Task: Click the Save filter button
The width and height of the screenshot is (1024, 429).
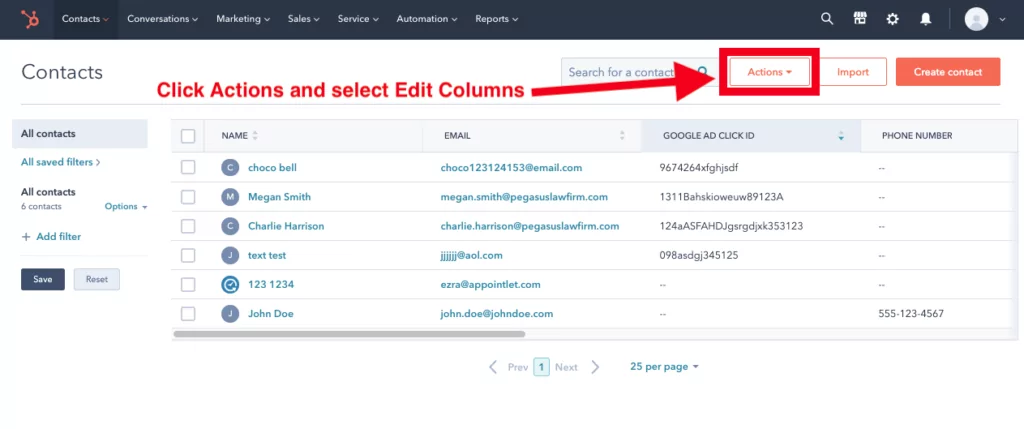Action: [x=42, y=279]
